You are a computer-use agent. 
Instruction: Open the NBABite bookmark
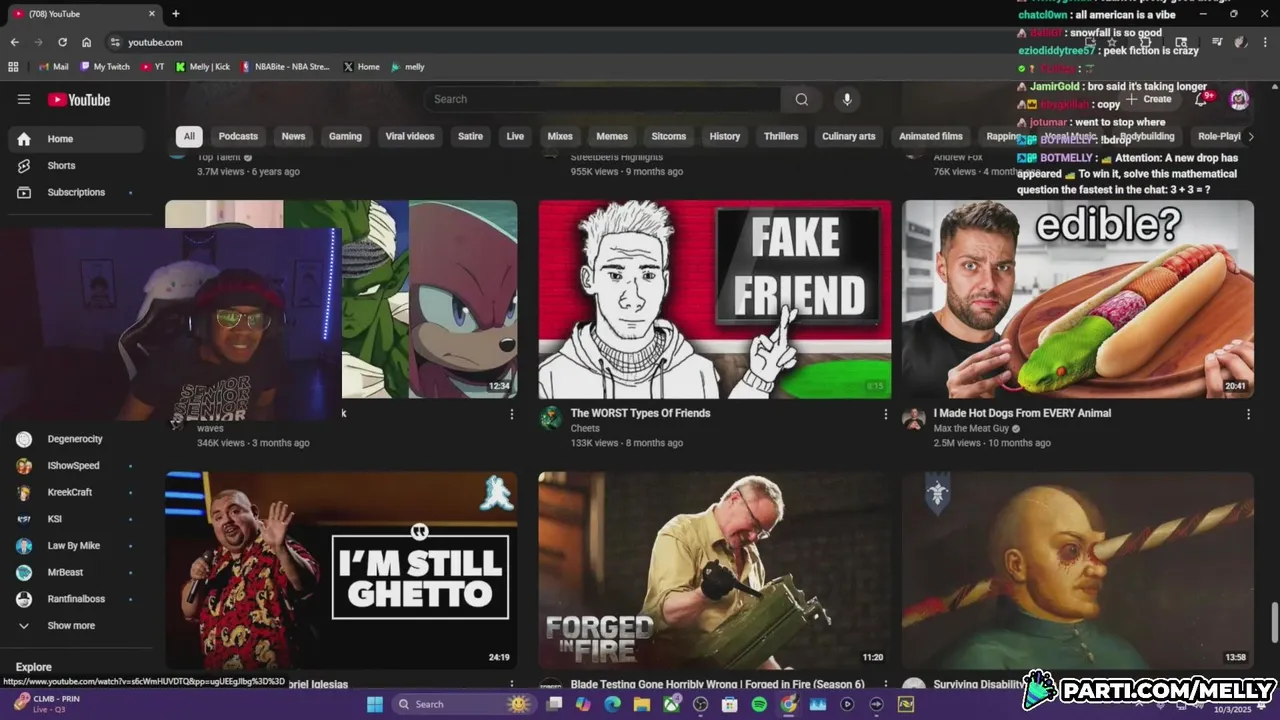(x=285, y=67)
